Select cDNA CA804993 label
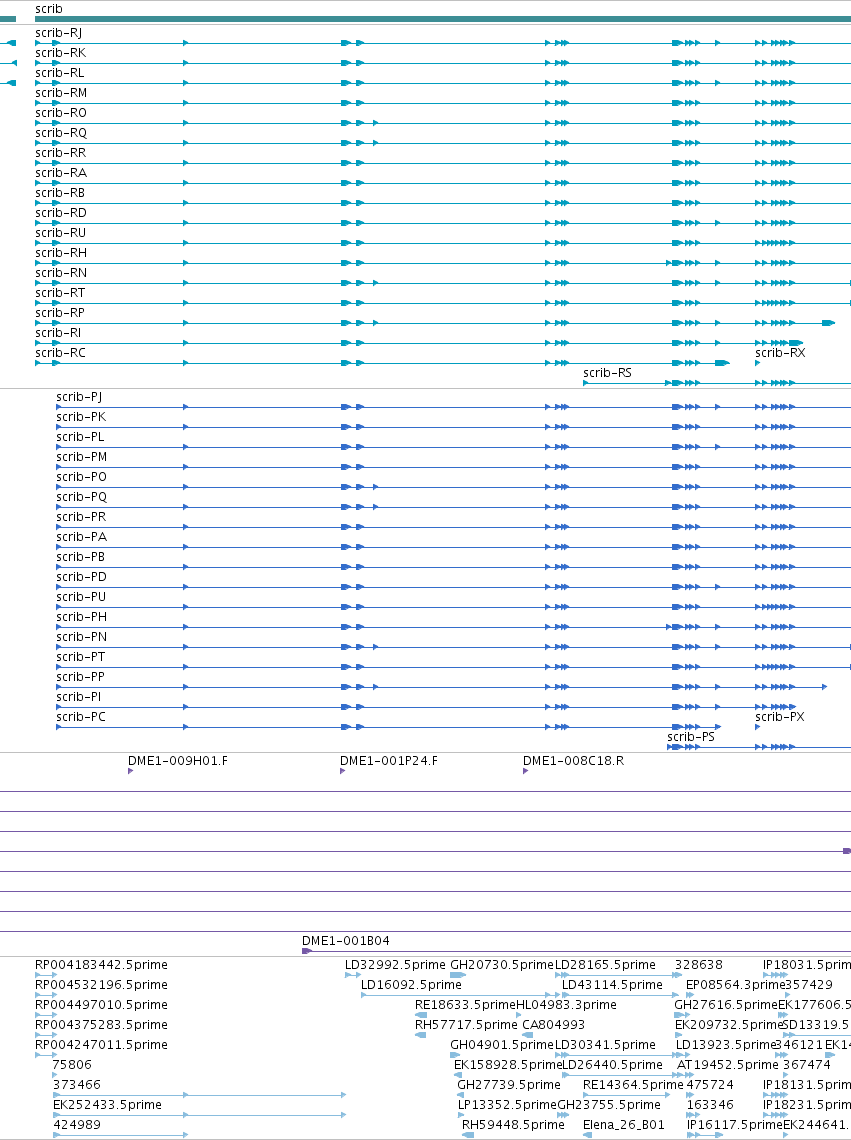The image size is (851, 1140). point(554,1024)
